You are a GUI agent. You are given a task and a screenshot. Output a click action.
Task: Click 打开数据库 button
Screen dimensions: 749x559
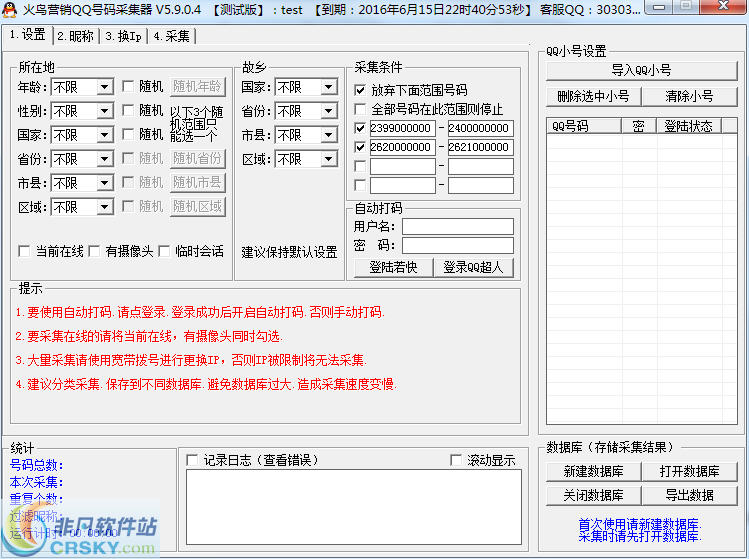coord(690,472)
